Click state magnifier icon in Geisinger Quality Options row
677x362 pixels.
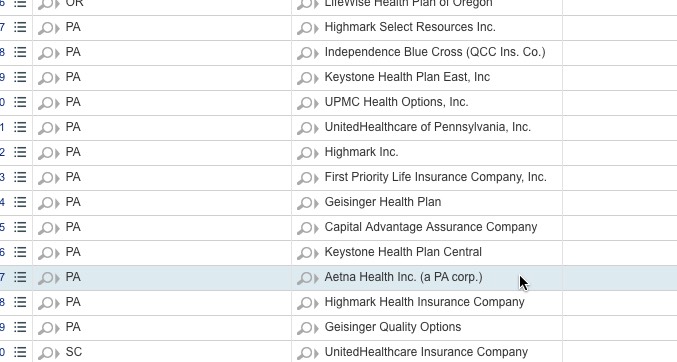(49, 328)
